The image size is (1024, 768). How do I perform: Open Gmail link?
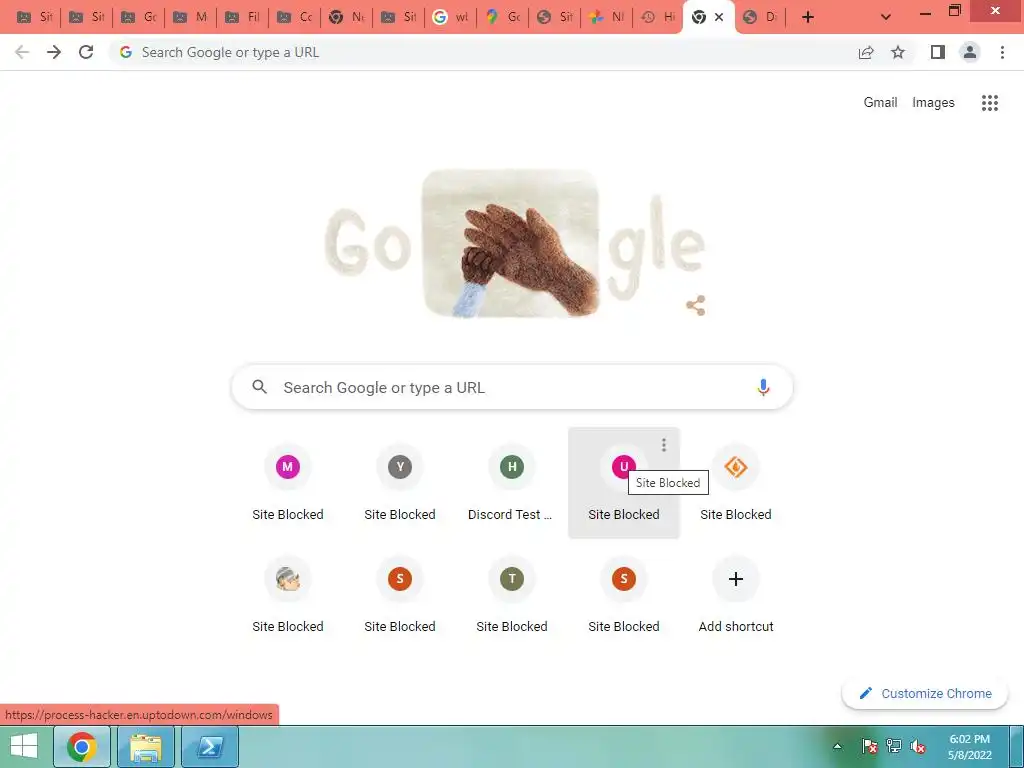point(880,103)
